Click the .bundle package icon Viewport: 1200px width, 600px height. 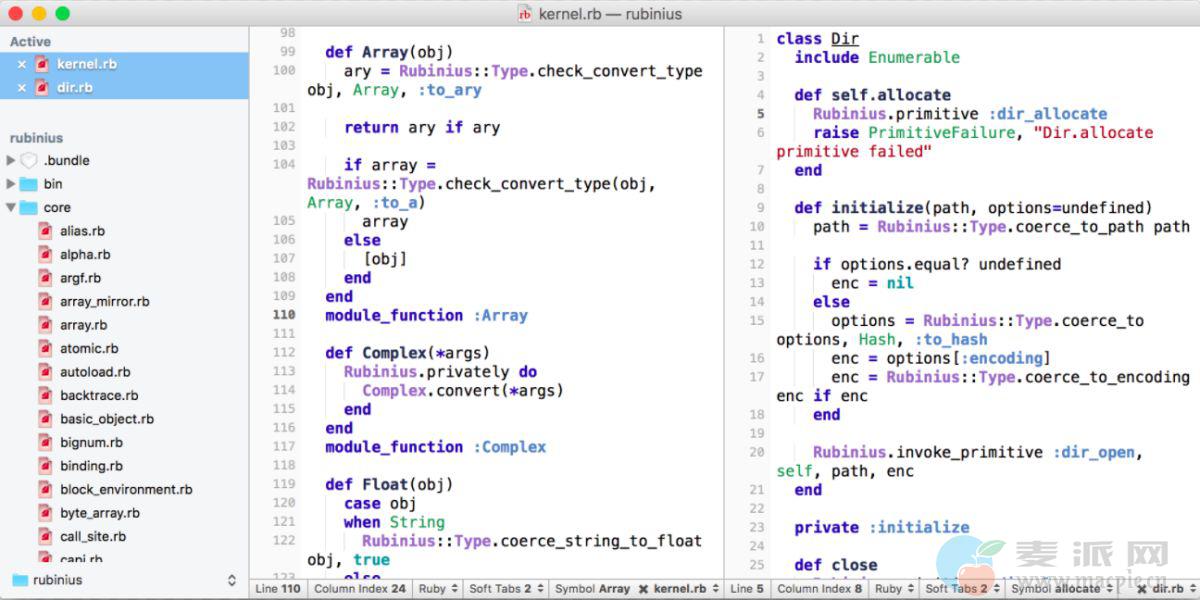pos(28,160)
